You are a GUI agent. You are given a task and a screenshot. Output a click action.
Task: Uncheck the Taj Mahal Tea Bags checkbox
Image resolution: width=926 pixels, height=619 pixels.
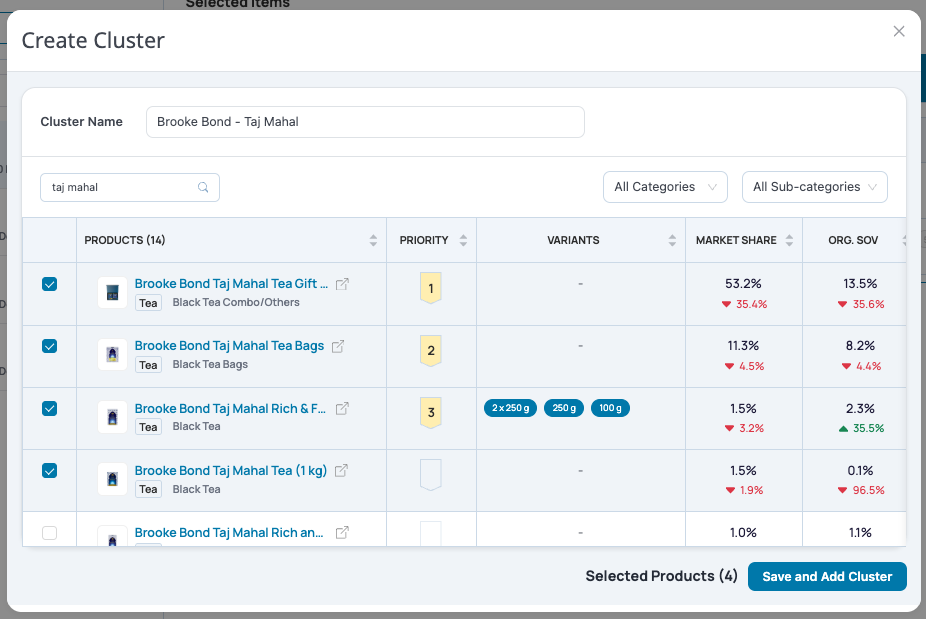[x=50, y=346]
